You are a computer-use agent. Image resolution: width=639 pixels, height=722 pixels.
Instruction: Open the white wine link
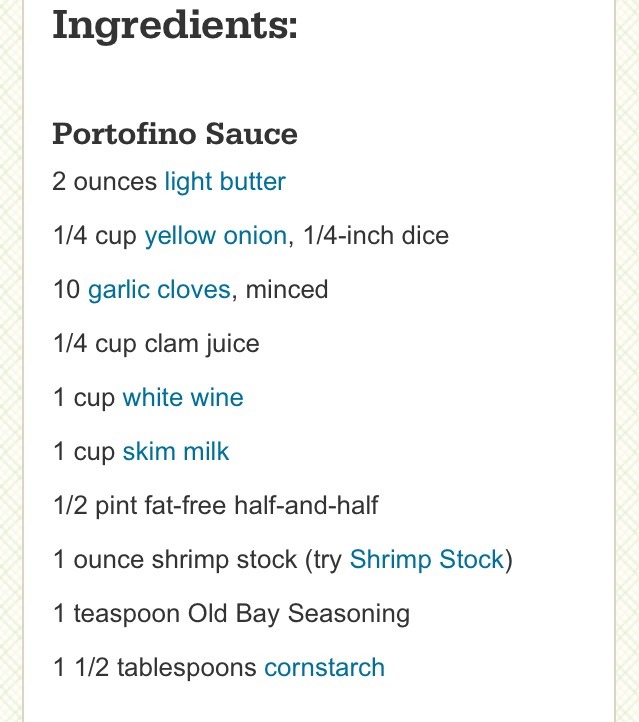(183, 397)
